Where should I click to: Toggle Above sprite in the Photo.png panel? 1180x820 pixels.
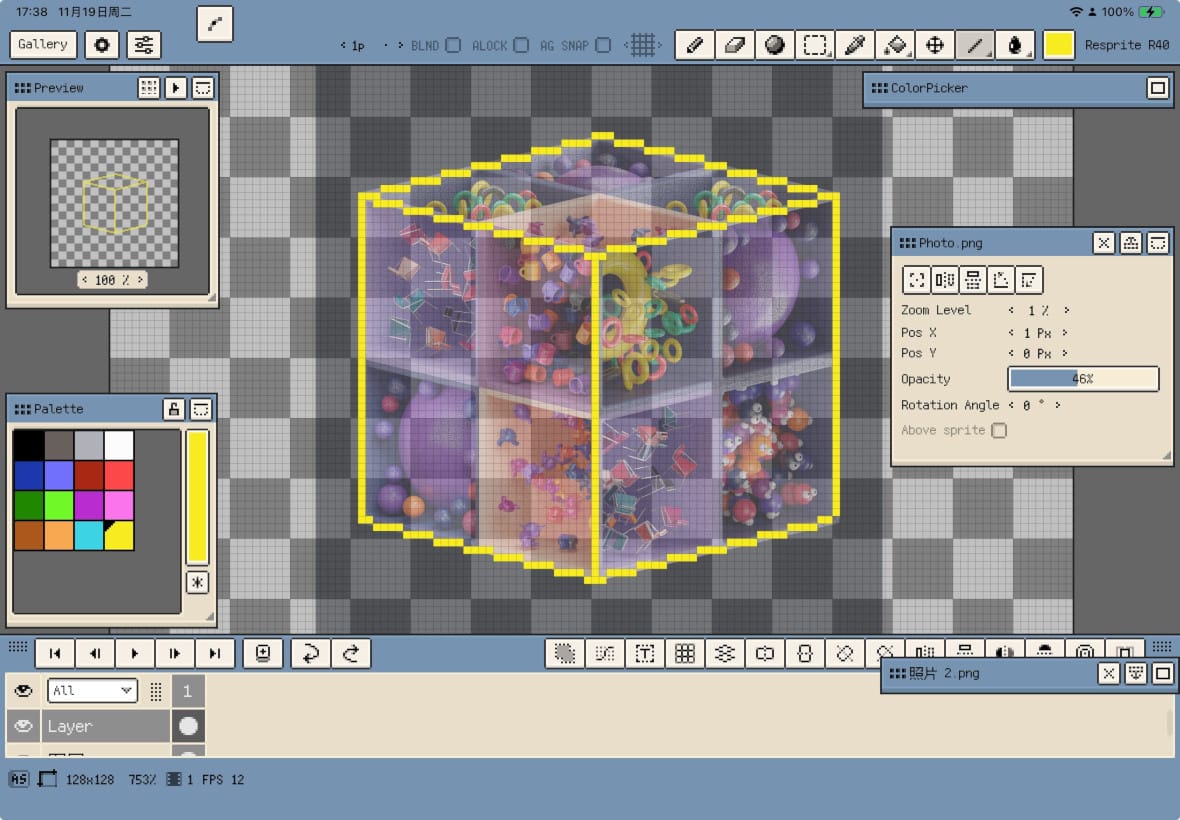point(999,429)
